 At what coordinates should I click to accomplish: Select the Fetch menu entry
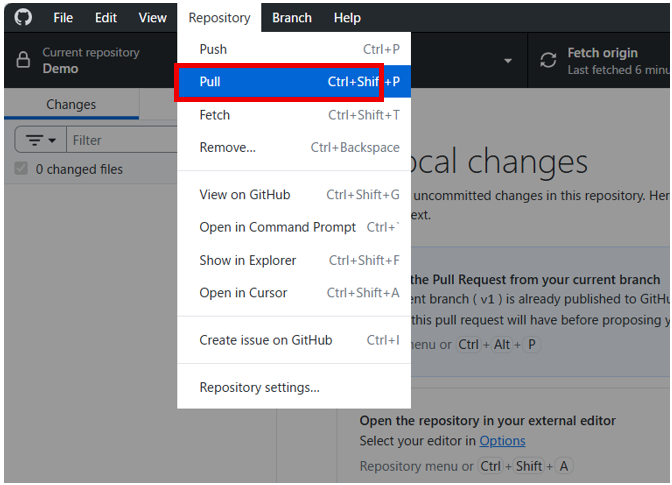coord(294,115)
